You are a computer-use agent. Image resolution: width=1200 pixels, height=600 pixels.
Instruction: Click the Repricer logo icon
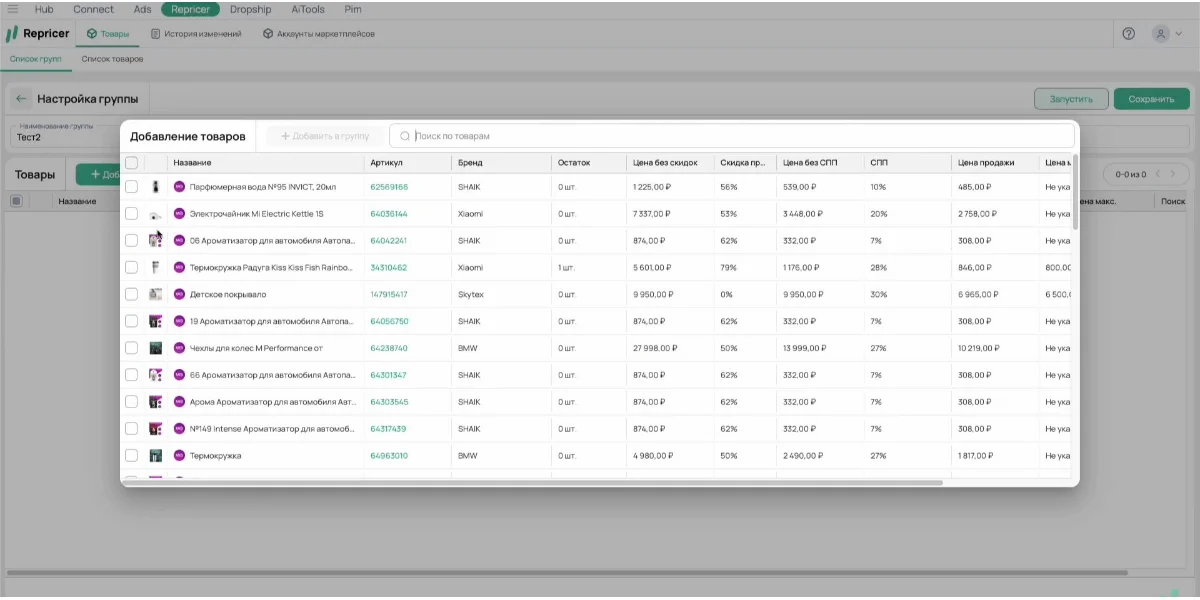point(12,33)
